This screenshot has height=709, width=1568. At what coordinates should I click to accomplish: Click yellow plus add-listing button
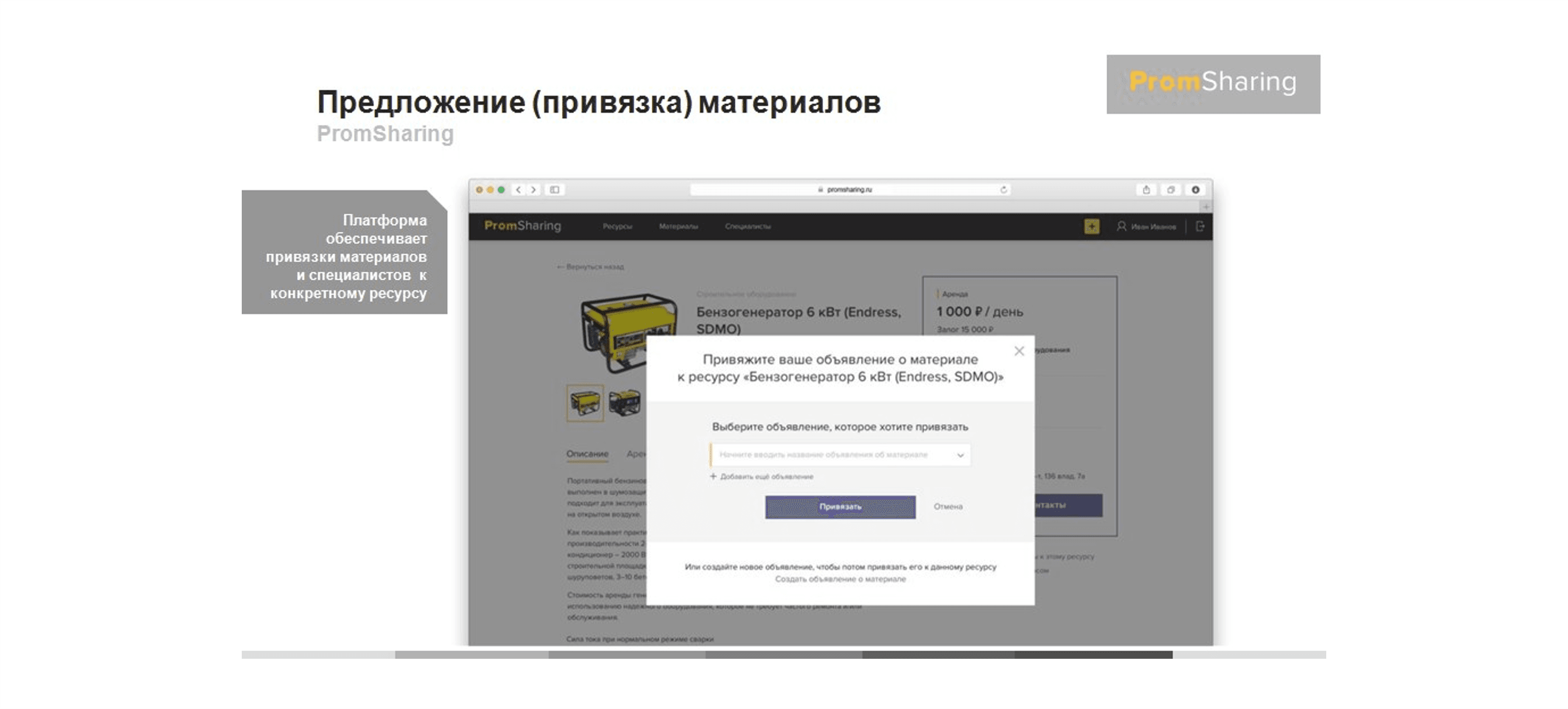(x=1091, y=227)
